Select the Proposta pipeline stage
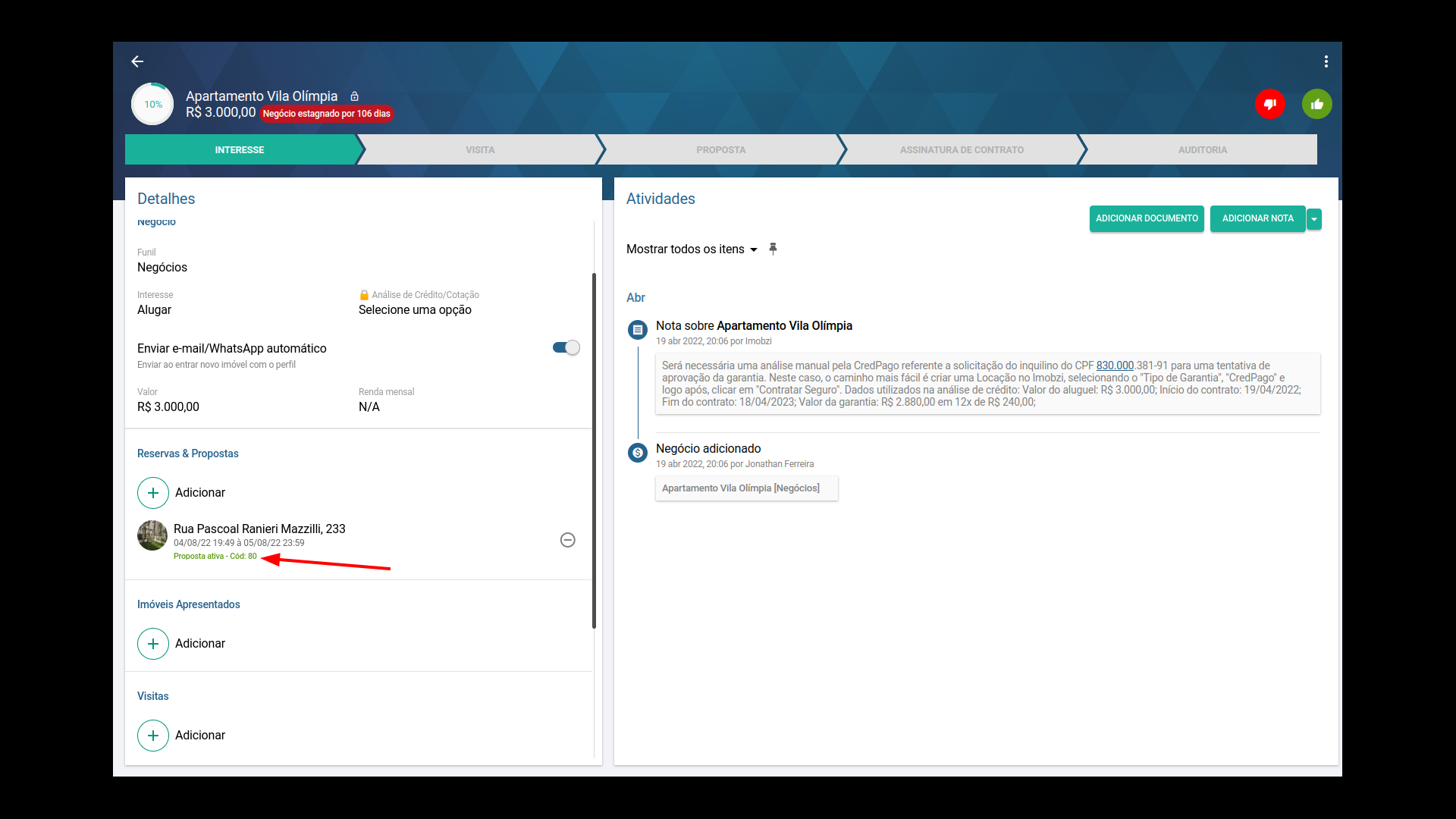The height and width of the screenshot is (819, 1456). coord(720,149)
